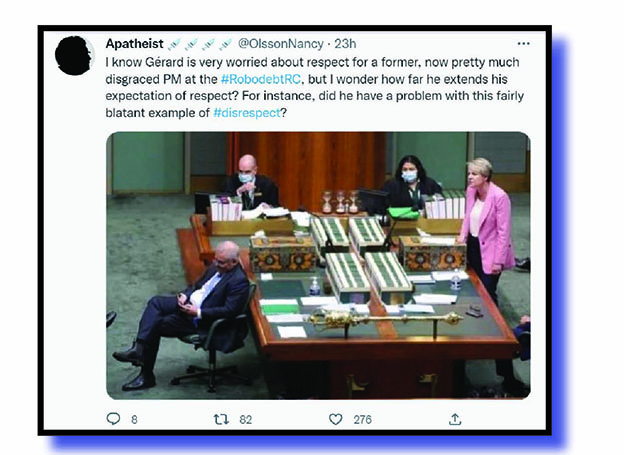
Task: Click the seated man in the photo
Action: point(185,314)
